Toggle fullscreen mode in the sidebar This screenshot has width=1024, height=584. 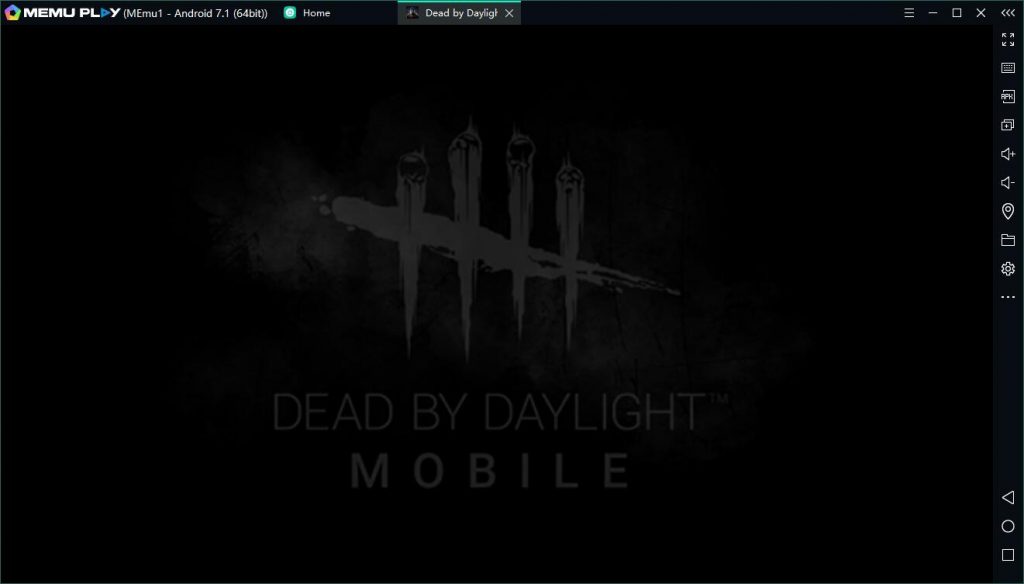(1008, 39)
